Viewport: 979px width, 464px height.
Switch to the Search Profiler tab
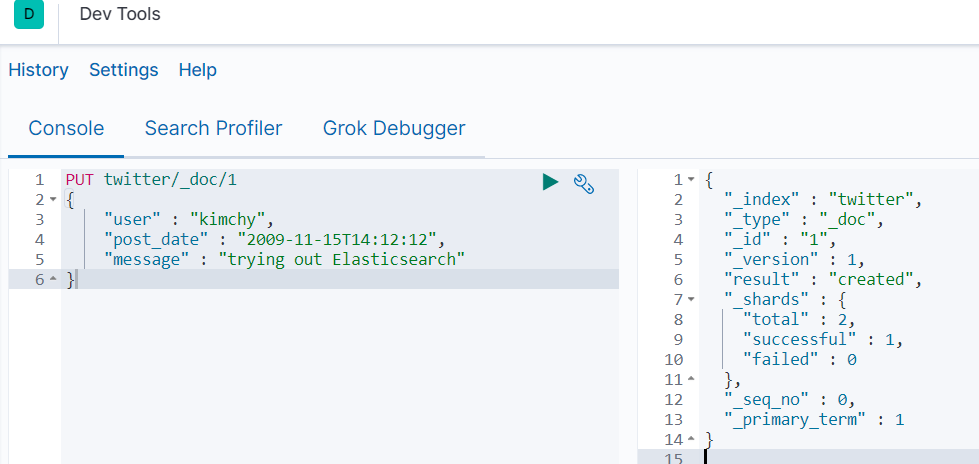(x=214, y=129)
